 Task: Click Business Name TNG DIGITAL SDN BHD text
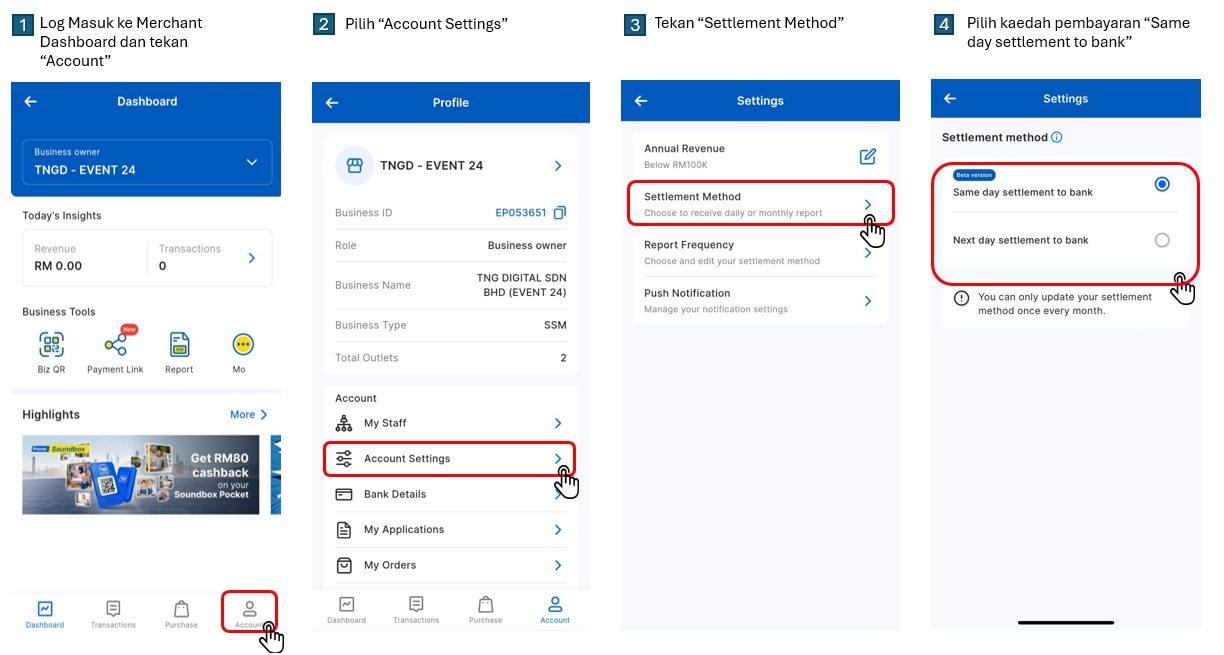coord(522,285)
